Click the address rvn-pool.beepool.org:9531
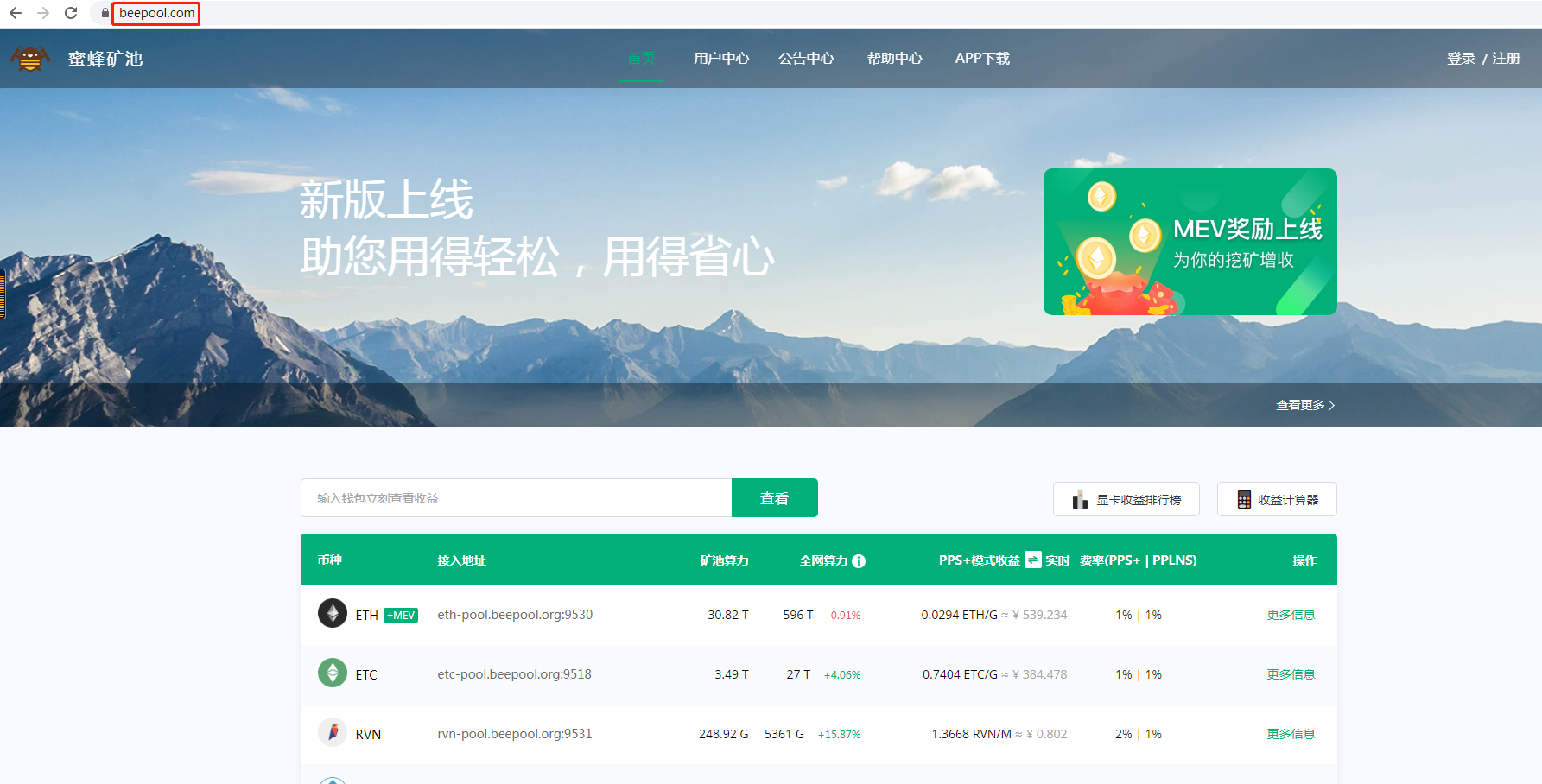The width and height of the screenshot is (1542, 784). pos(515,734)
